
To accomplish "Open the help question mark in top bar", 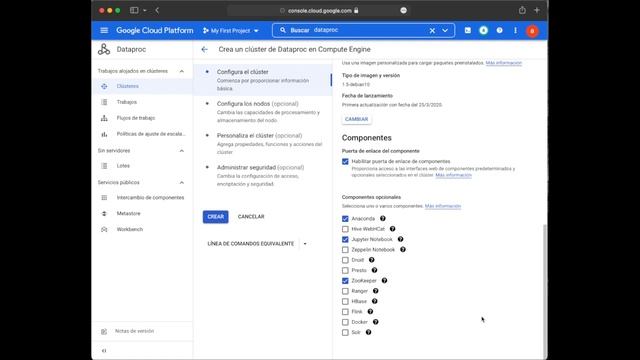I will click(500, 31).
